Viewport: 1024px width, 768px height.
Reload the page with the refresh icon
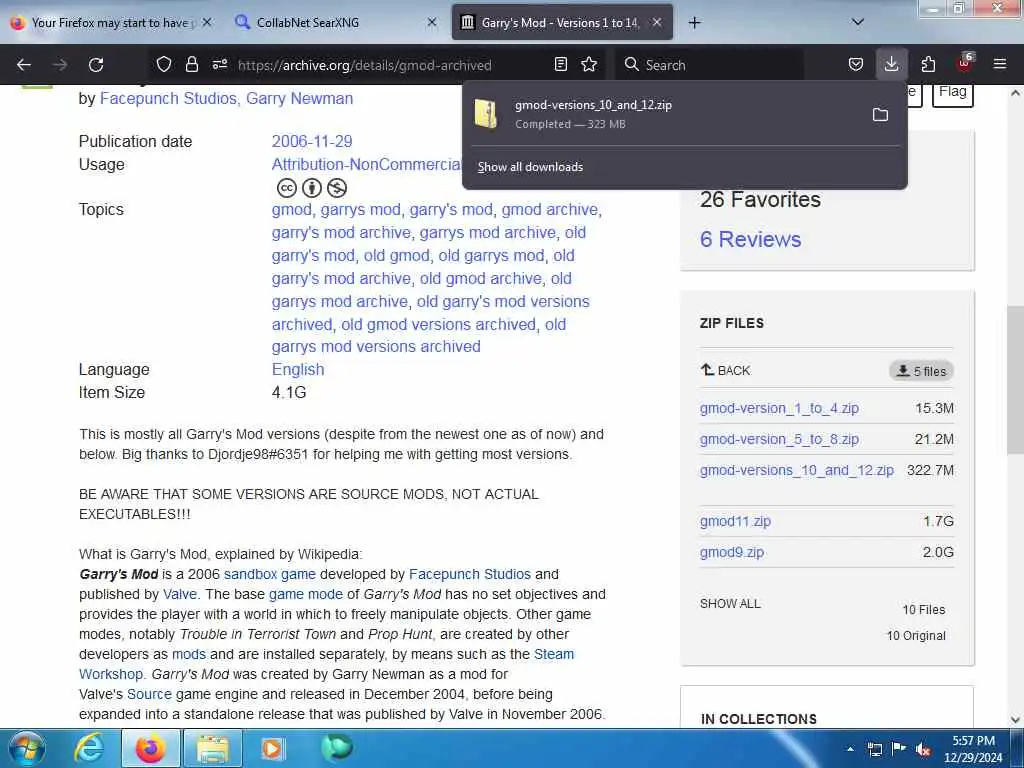96,65
